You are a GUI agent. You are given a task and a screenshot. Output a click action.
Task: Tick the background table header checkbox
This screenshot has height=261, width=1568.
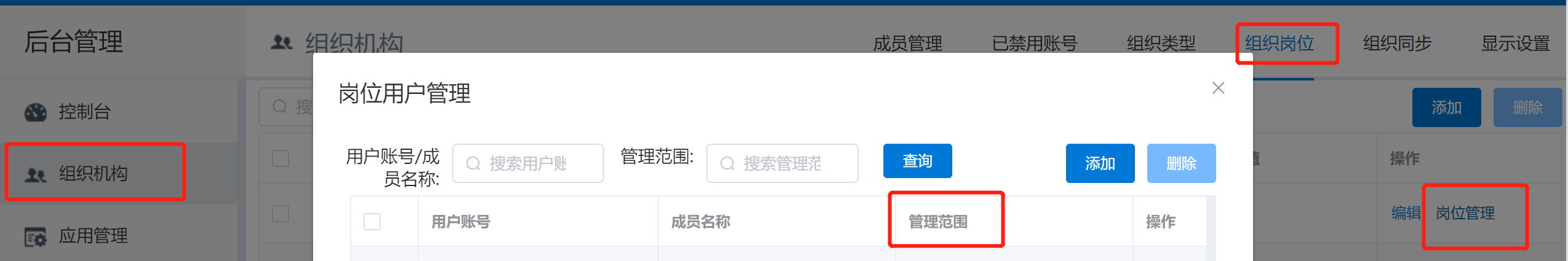pyautogui.click(x=281, y=158)
